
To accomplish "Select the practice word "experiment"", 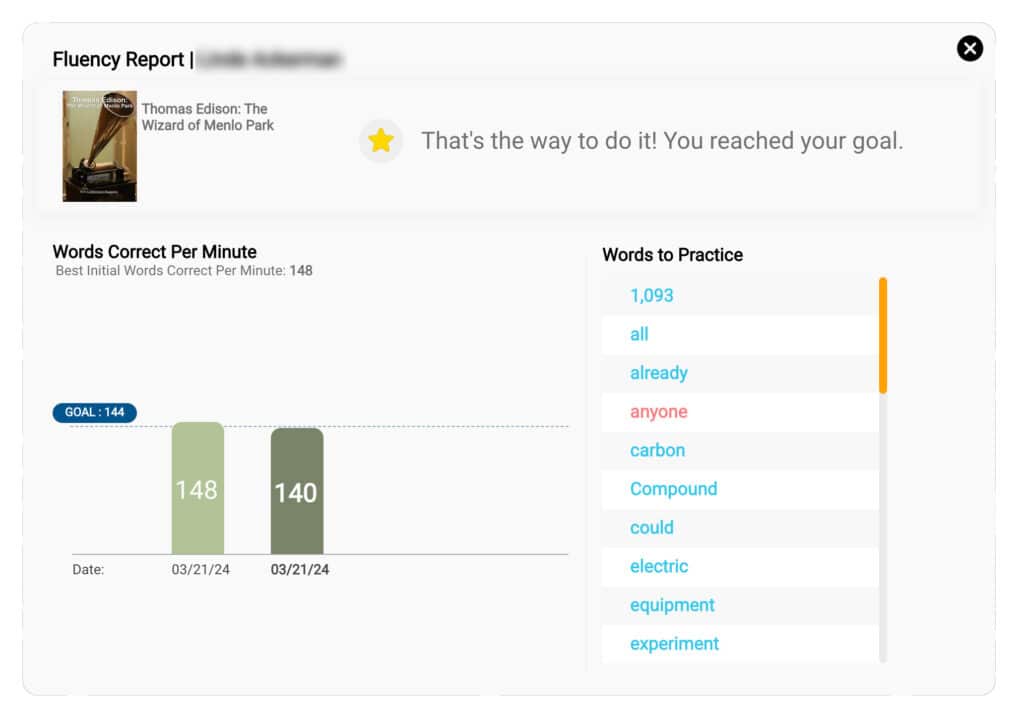I will pyautogui.click(x=674, y=644).
